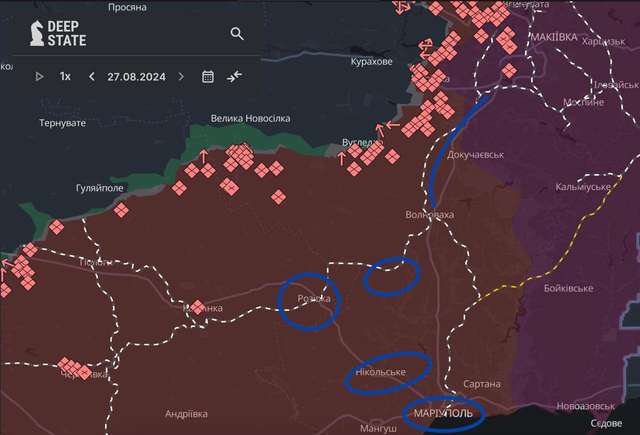Open the calendar date picker icon
The width and height of the screenshot is (640, 435).
pos(208,76)
